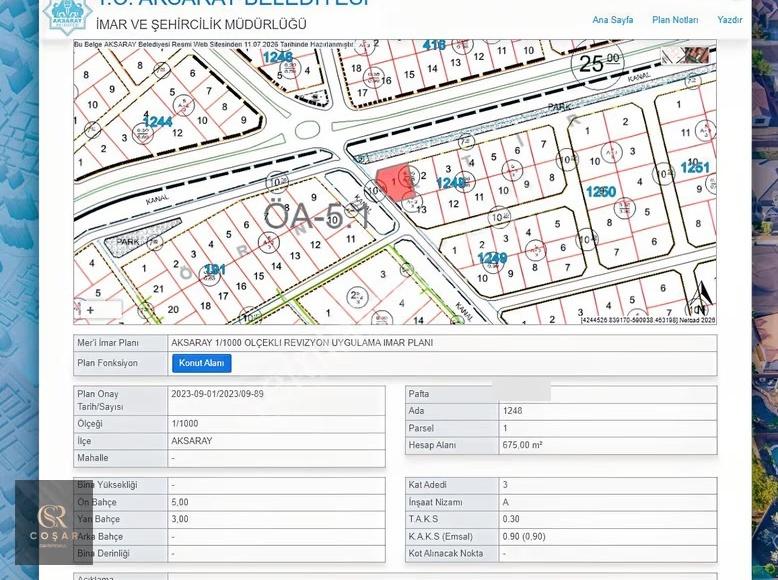This screenshot has width=778, height=580.
Task: Go to Ana Sayfa
Action: click(x=612, y=20)
